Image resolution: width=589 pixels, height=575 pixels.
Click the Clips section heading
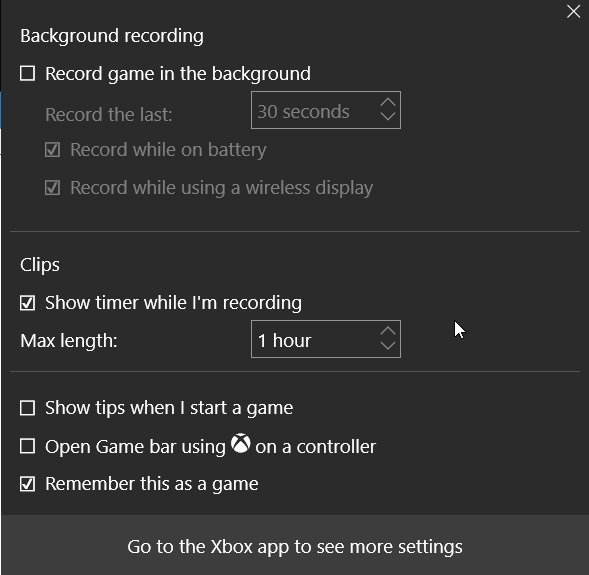40,265
